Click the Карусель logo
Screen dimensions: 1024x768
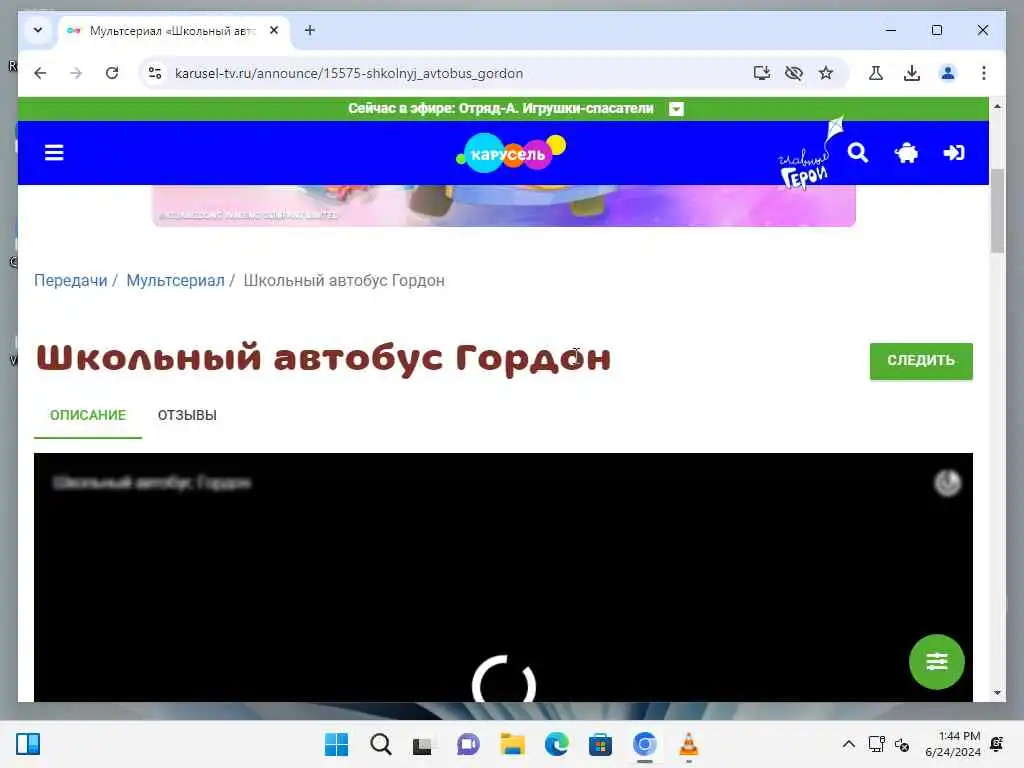(511, 153)
